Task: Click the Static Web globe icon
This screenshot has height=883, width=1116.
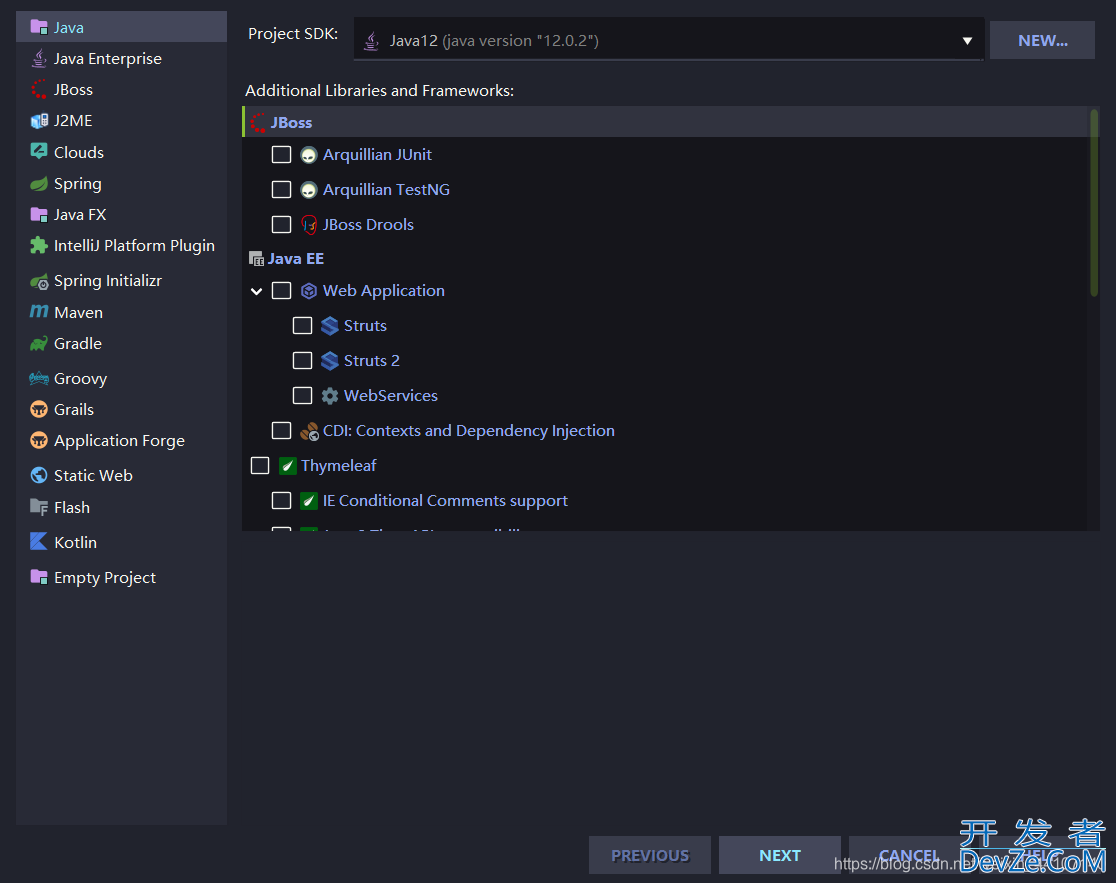Action: (x=38, y=475)
